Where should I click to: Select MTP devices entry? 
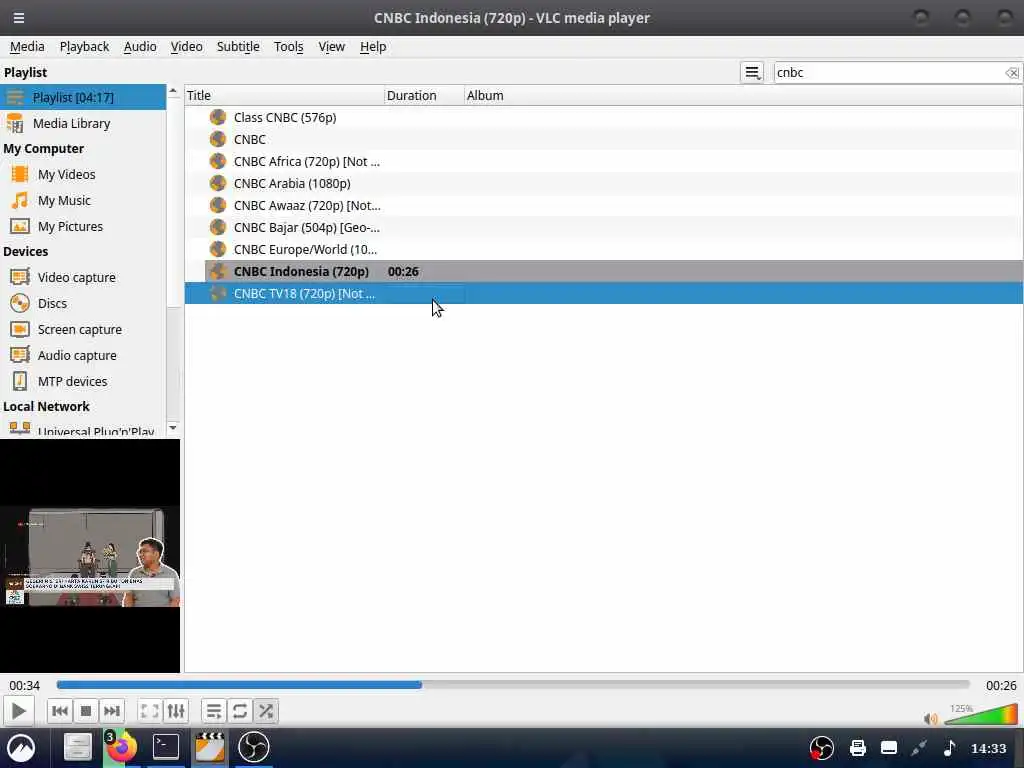coord(83,381)
